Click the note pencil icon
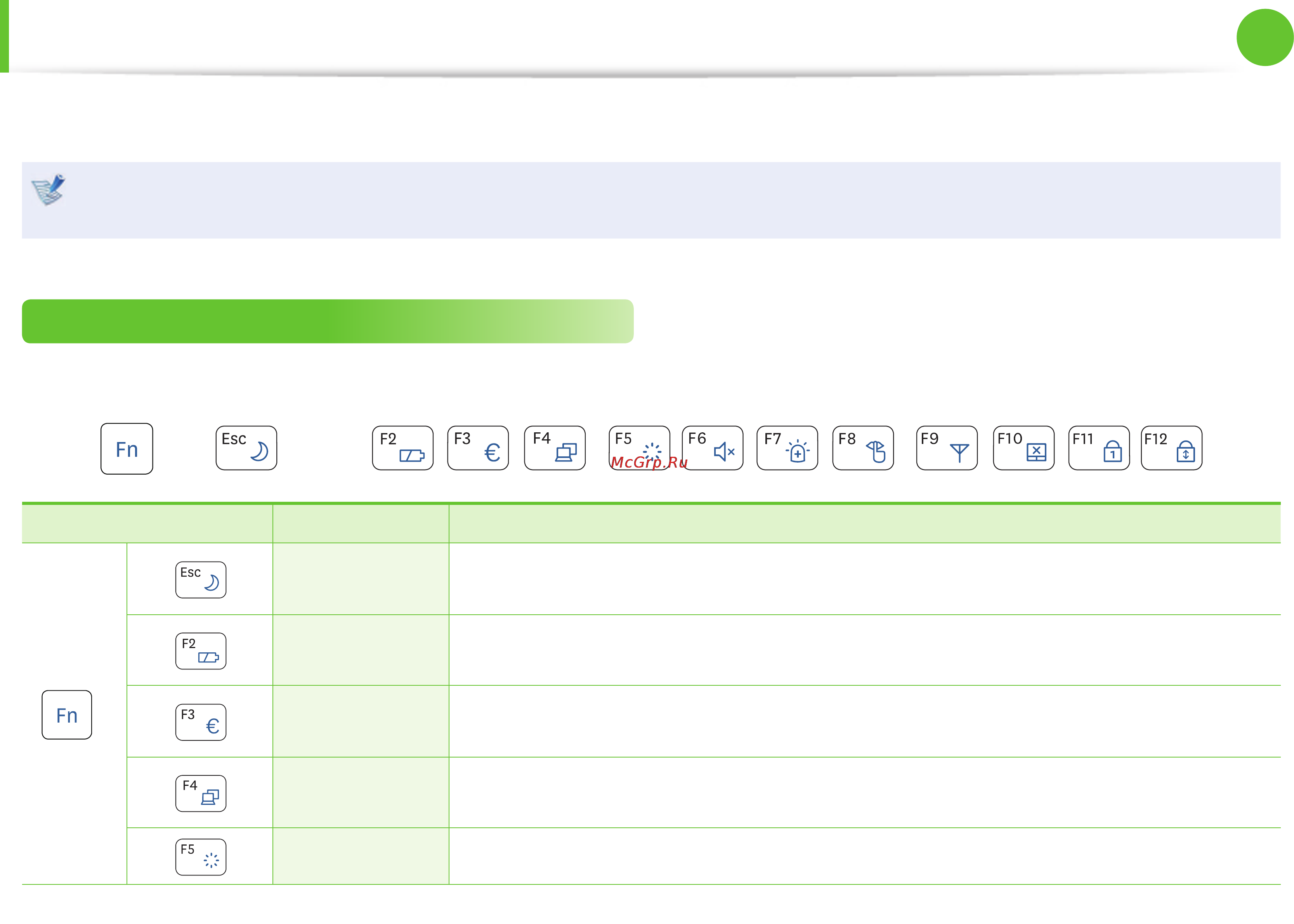 pos(49,189)
